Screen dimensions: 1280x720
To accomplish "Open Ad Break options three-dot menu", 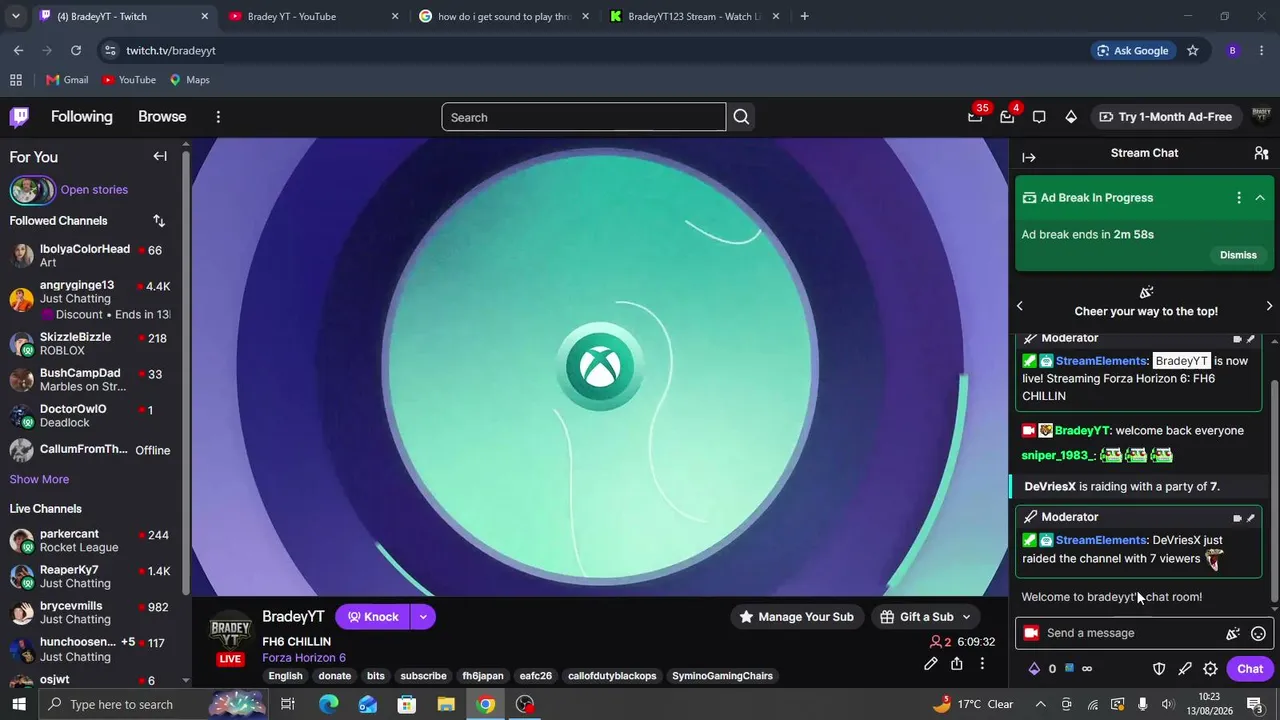I will (x=1239, y=198).
